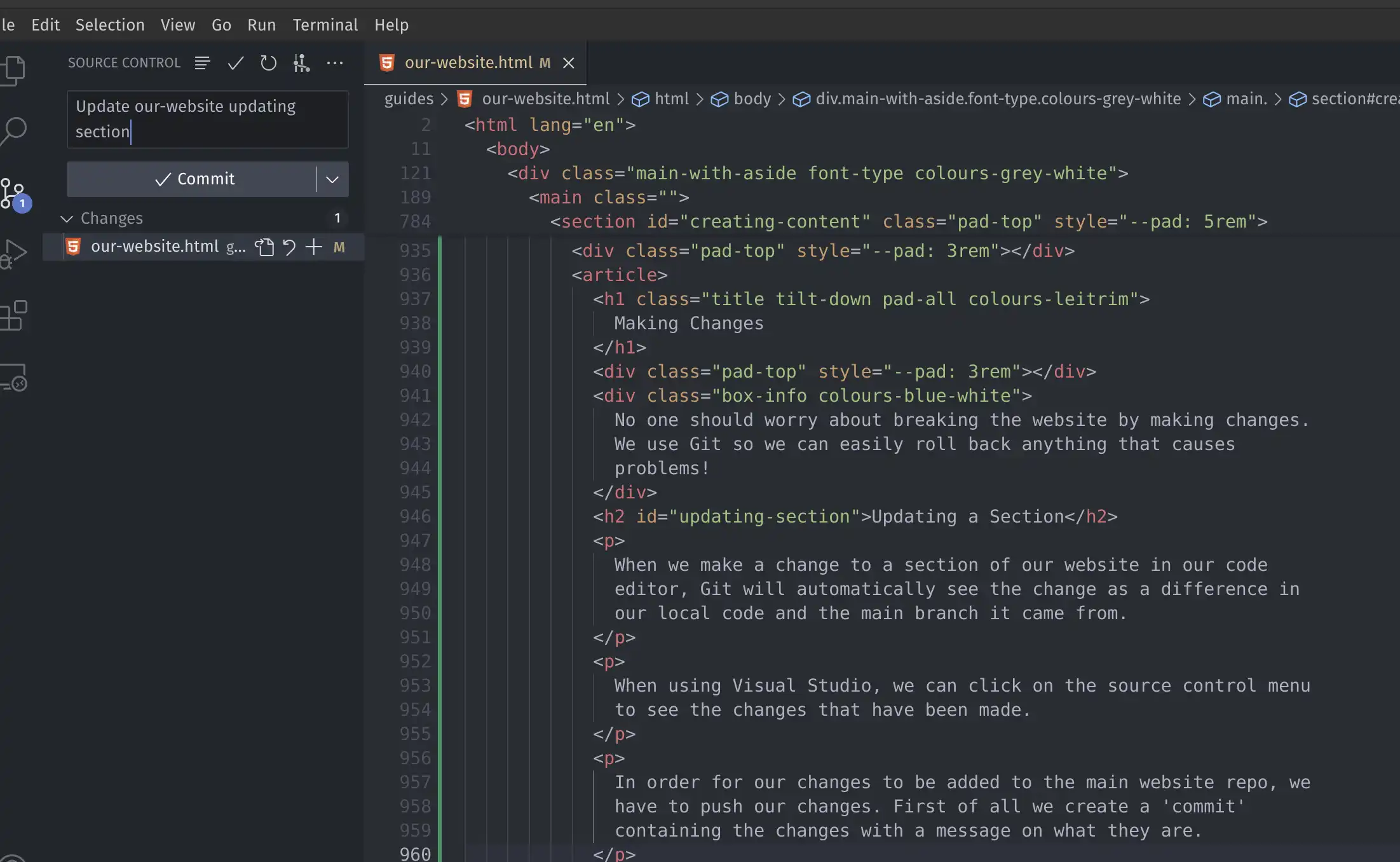The image size is (1400, 862).
Task: Stage changes for our-website.html
Action: (x=314, y=247)
